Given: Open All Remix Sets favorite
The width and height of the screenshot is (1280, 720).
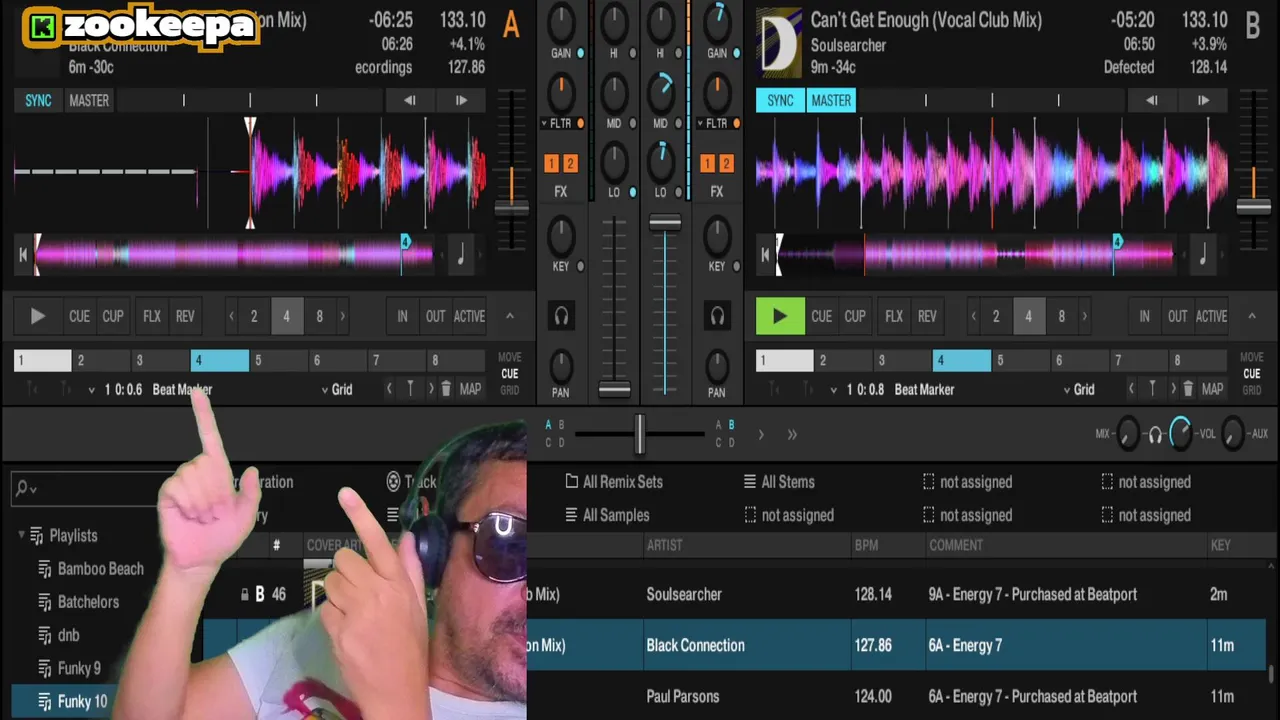Looking at the screenshot, I should pos(613,482).
